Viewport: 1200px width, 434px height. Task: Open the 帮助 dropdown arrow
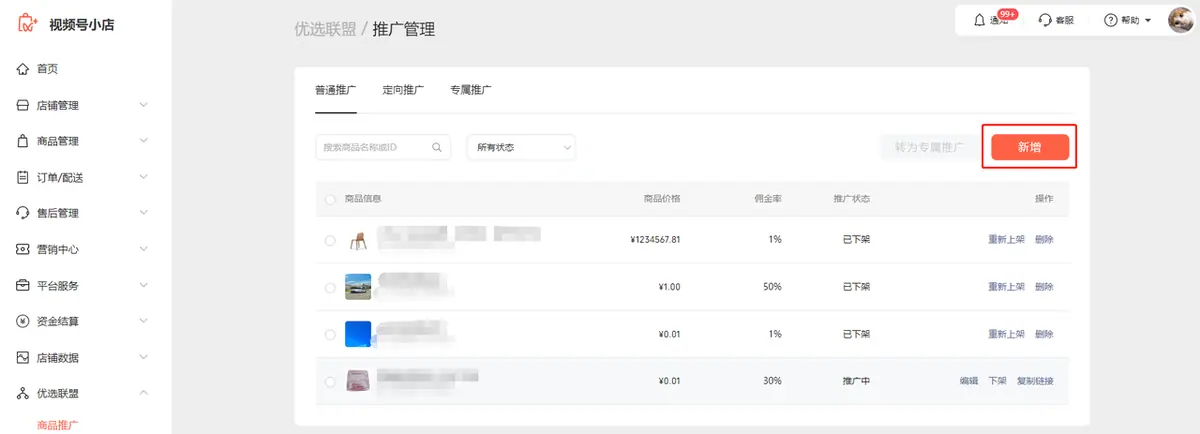tap(1148, 20)
